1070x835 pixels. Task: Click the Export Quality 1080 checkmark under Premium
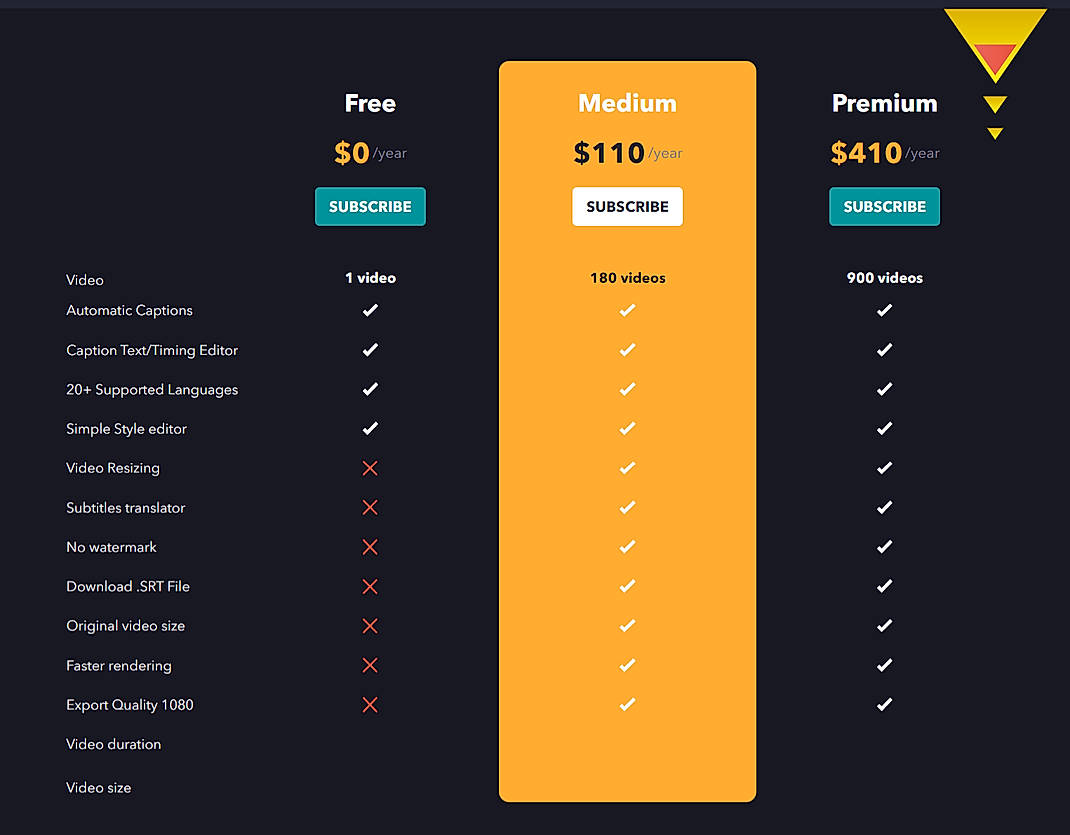point(884,704)
